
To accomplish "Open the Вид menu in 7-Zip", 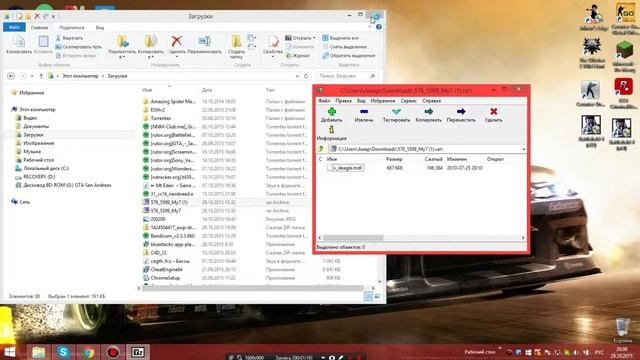I will (x=361, y=100).
